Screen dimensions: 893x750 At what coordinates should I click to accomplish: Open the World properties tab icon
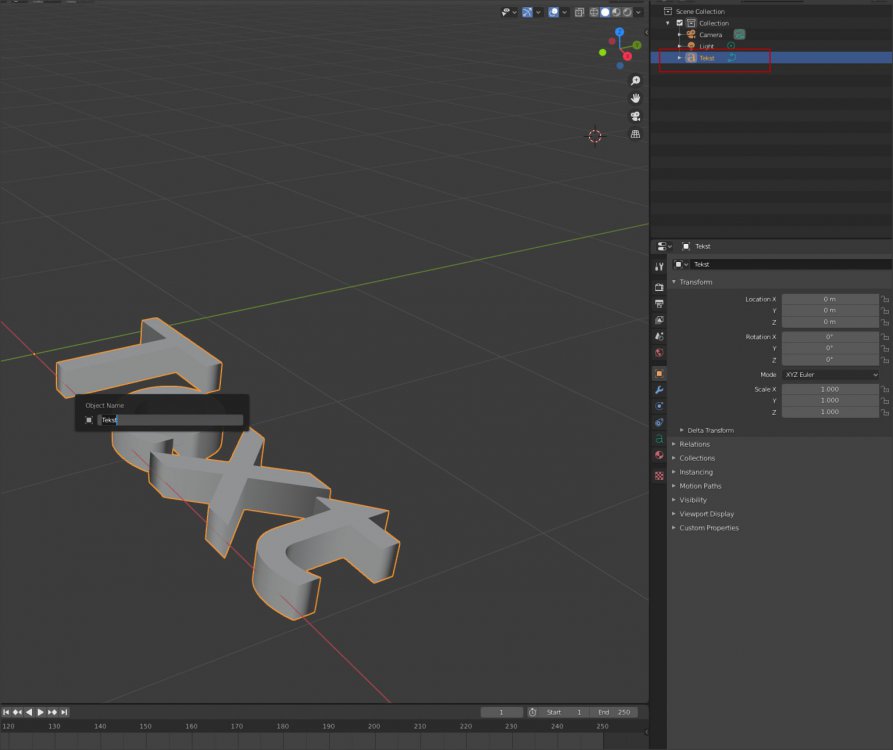659,353
